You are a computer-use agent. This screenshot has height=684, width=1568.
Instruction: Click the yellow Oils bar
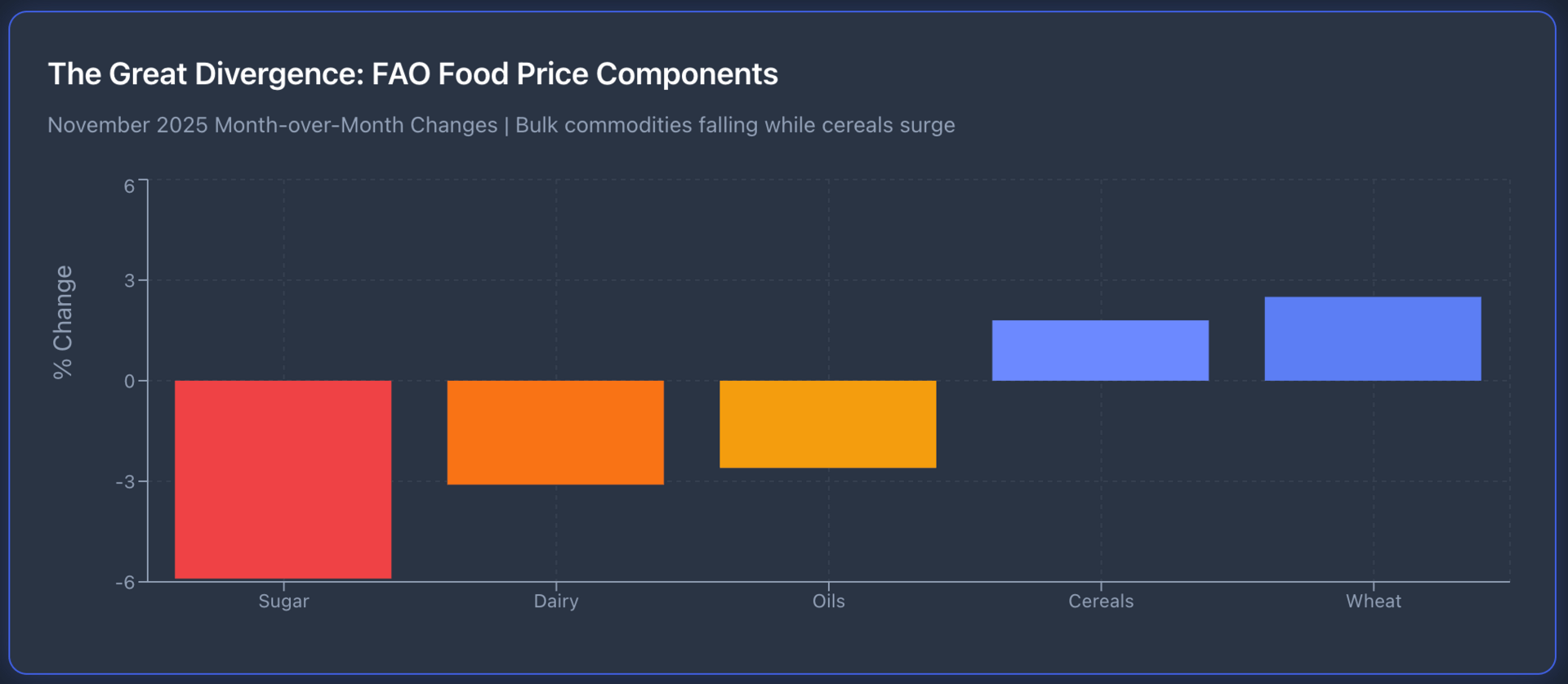coord(827,424)
